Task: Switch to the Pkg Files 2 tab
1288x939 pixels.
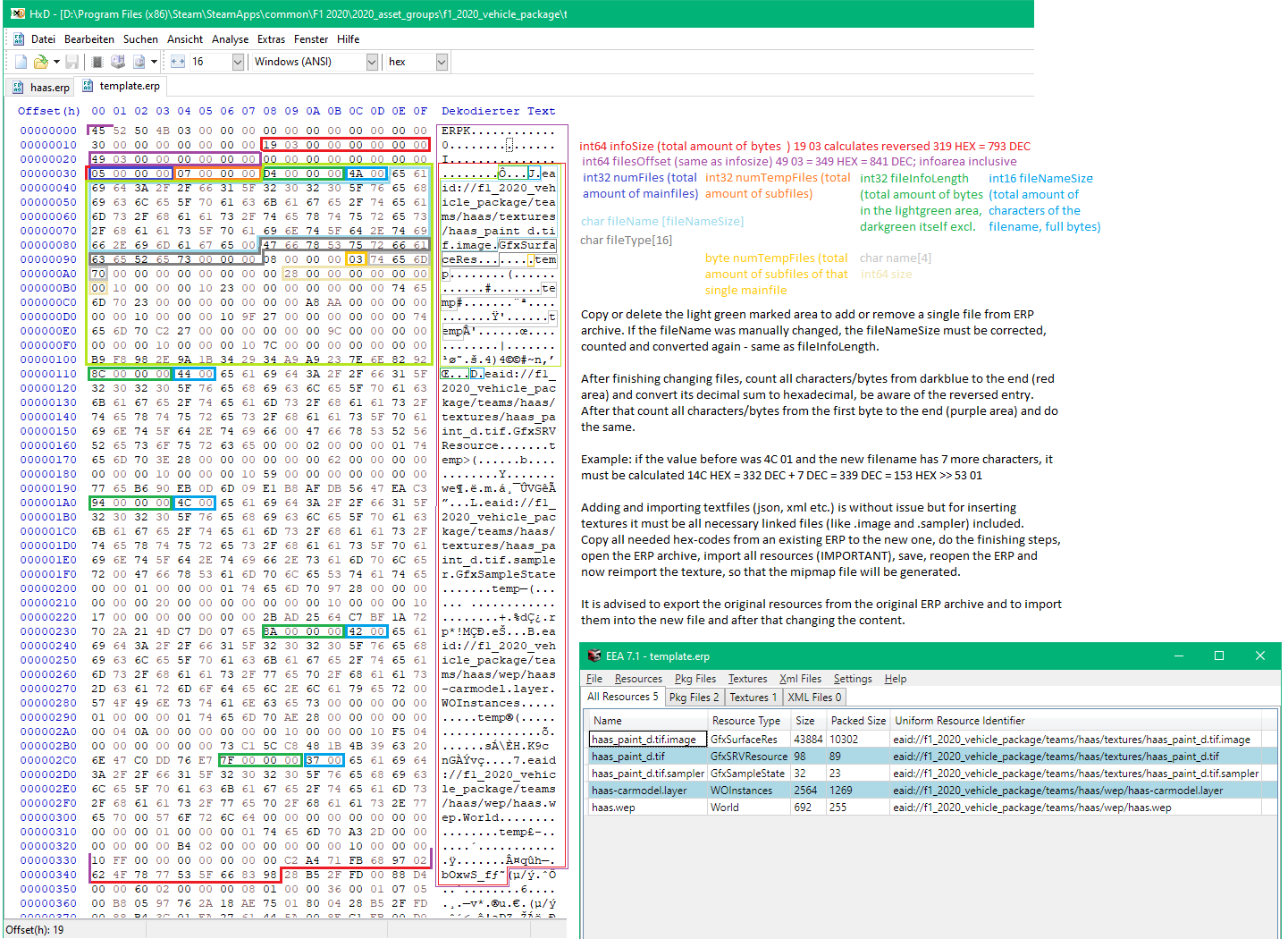Action: [694, 698]
